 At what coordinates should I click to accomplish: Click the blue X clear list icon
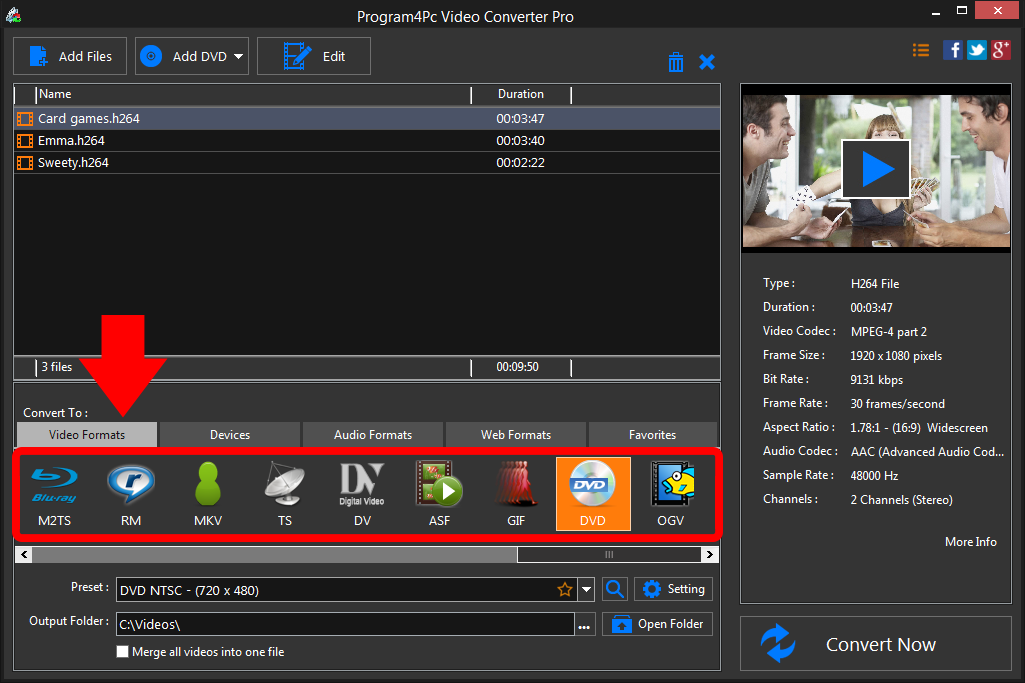point(707,62)
